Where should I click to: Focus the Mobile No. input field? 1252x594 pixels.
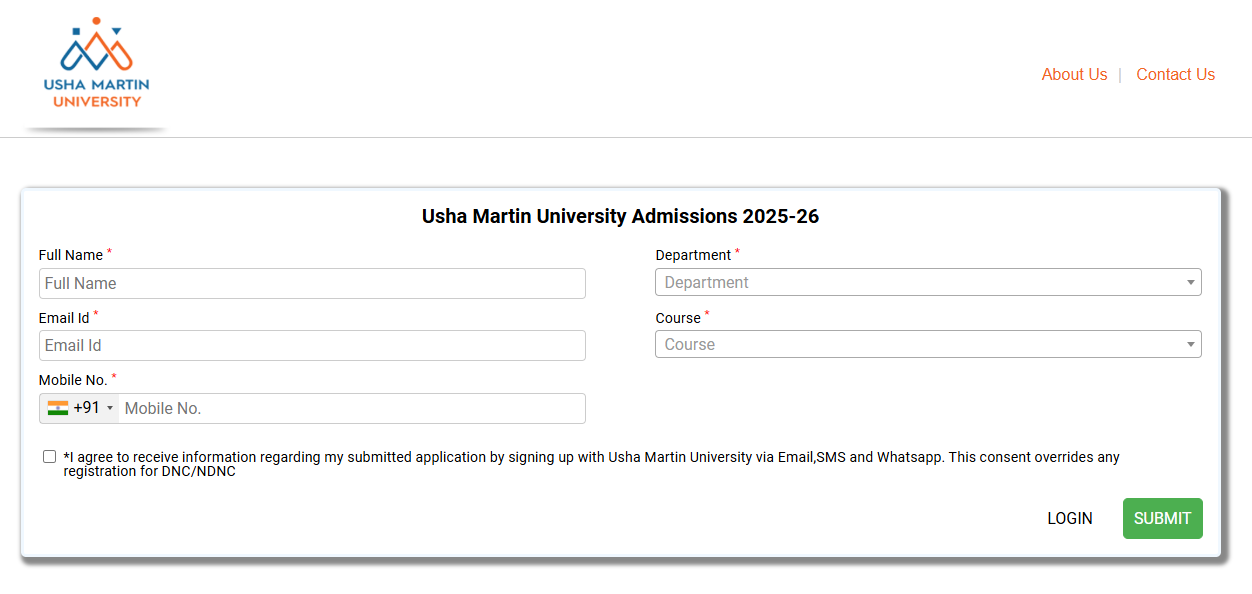(352, 409)
